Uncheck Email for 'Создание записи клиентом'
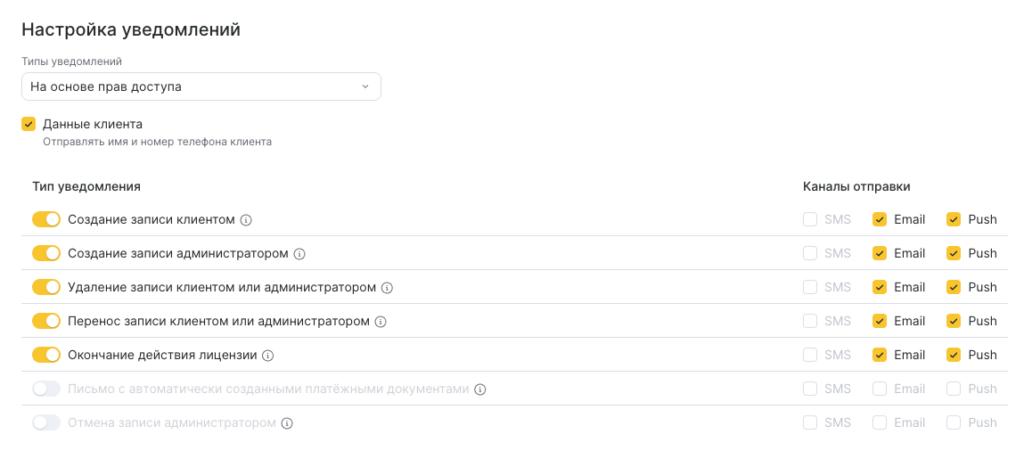Viewport: 1024px width, 459px height. coord(879,219)
